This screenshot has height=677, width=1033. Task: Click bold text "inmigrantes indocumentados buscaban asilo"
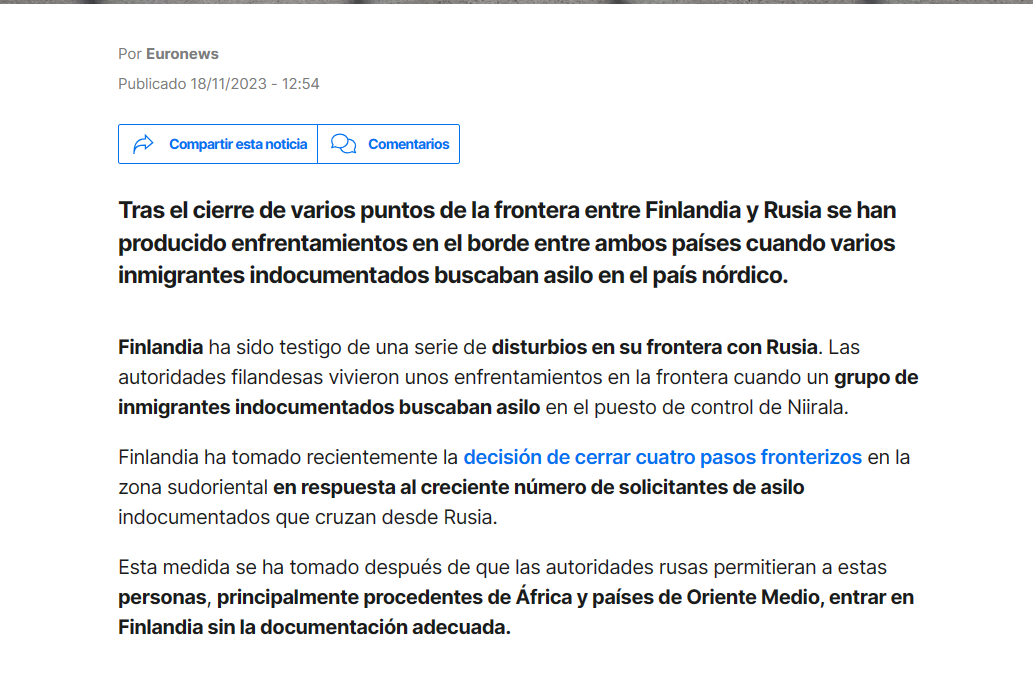click(329, 407)
